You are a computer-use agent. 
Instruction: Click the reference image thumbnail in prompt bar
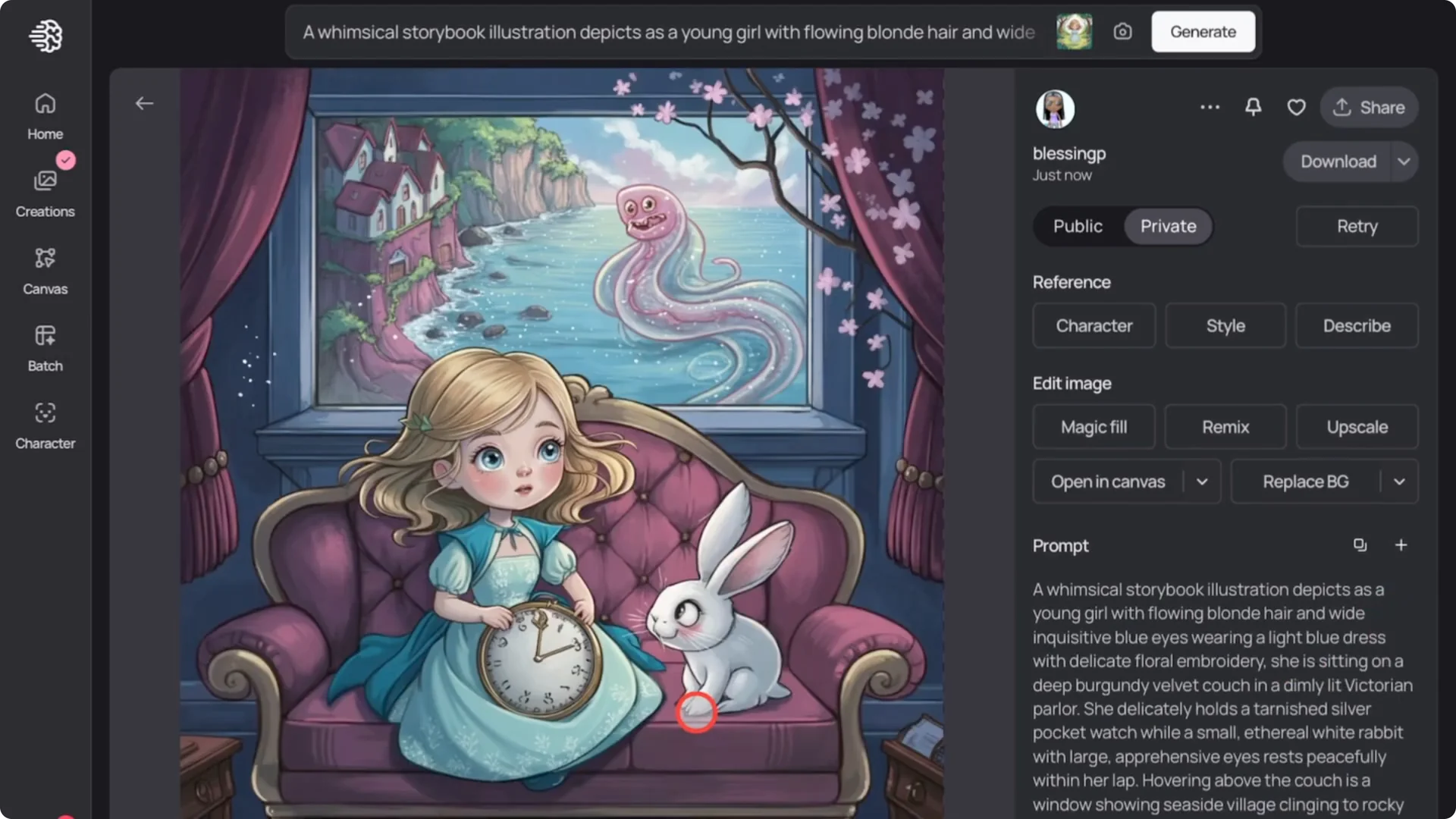pos(1075,31)
